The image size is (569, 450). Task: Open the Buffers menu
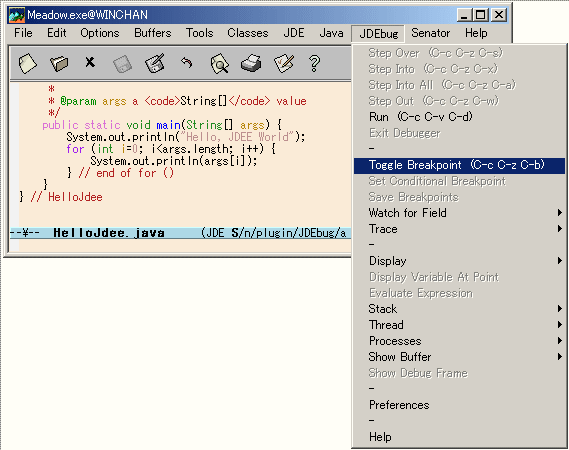click(152, 33)
